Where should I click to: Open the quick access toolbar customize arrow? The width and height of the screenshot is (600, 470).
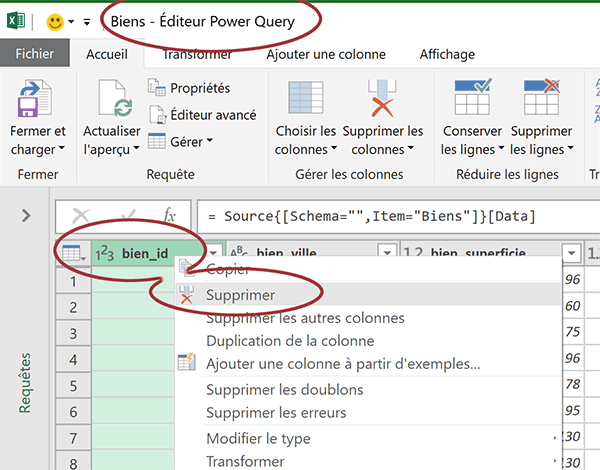pos(87,22)
